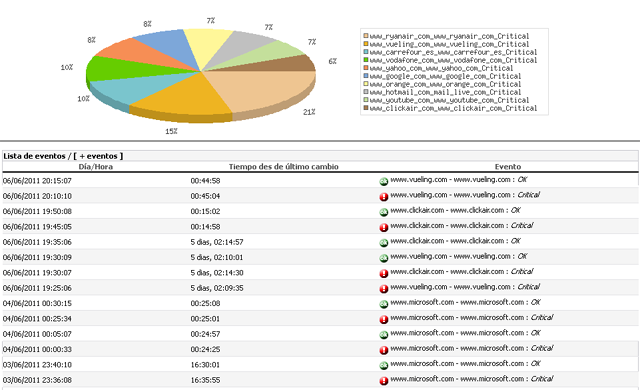Click the green OK icon for 19:35:06 event
640x390 pixels.
(384, 243)
